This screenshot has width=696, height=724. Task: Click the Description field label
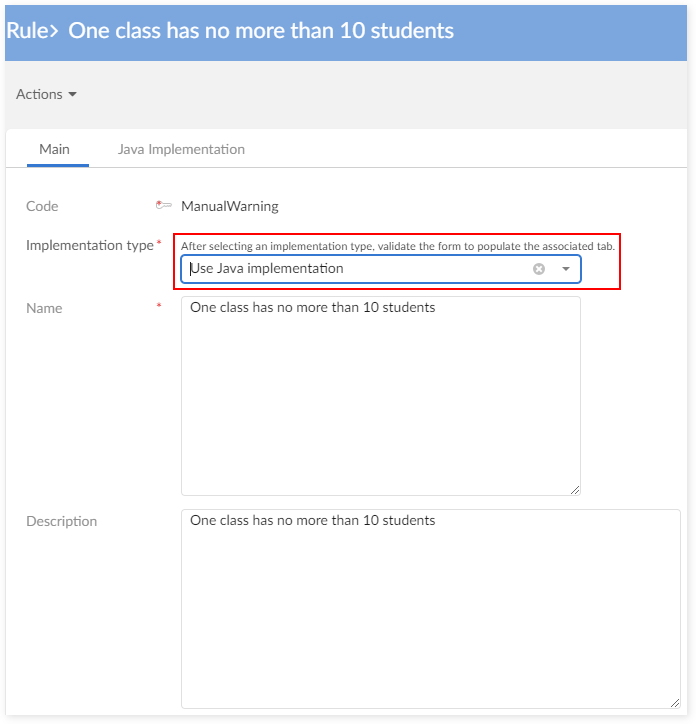pyautogui.click(x=61, y=521)
